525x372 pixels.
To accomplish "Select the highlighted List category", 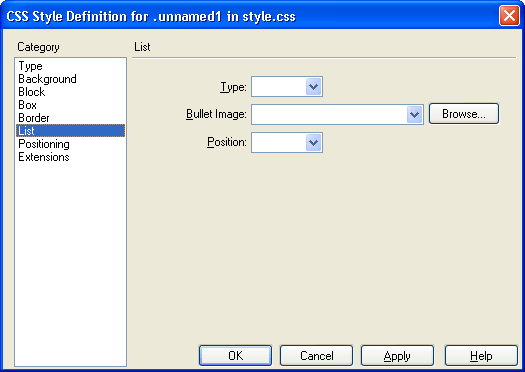I will pos(70,131).
